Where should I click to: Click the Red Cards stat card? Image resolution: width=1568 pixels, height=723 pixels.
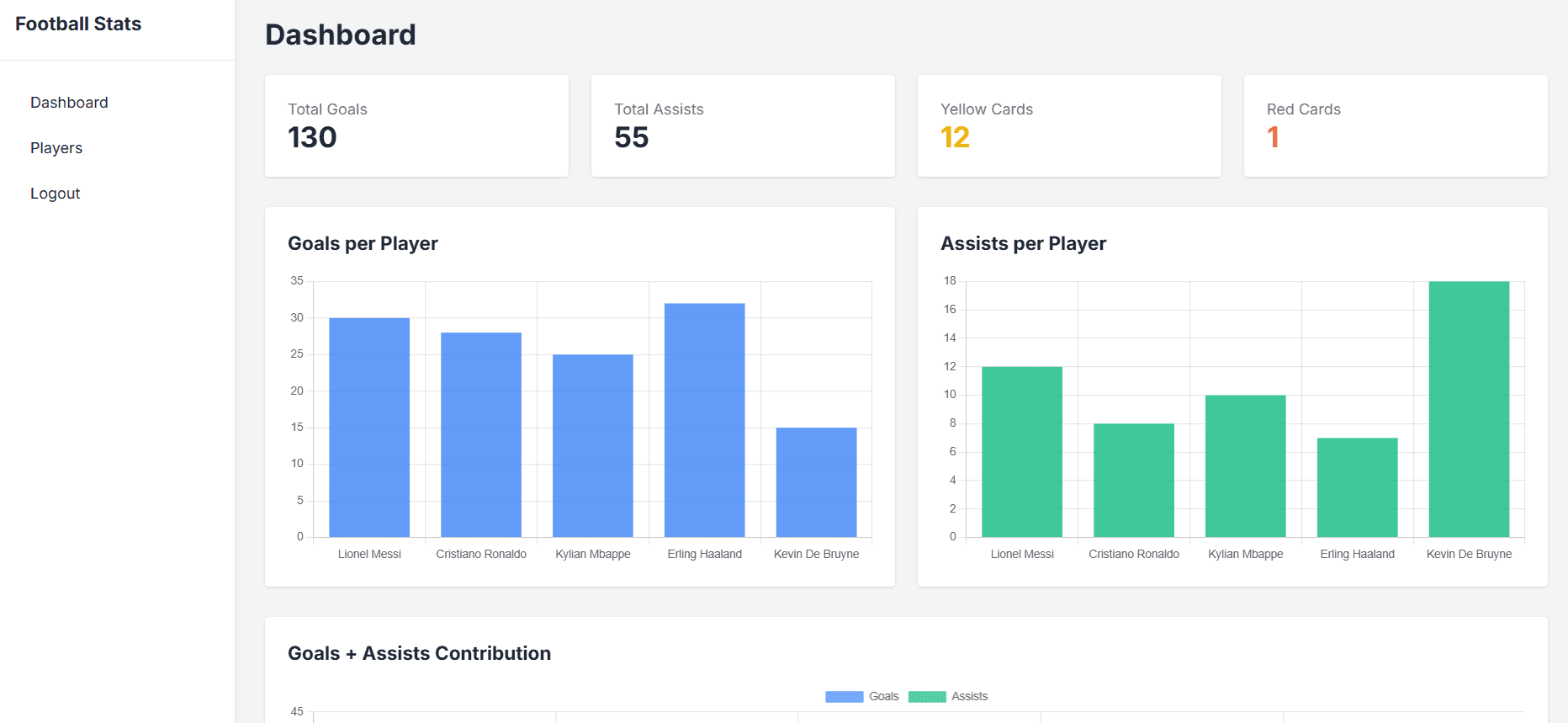click(1396, 126)
